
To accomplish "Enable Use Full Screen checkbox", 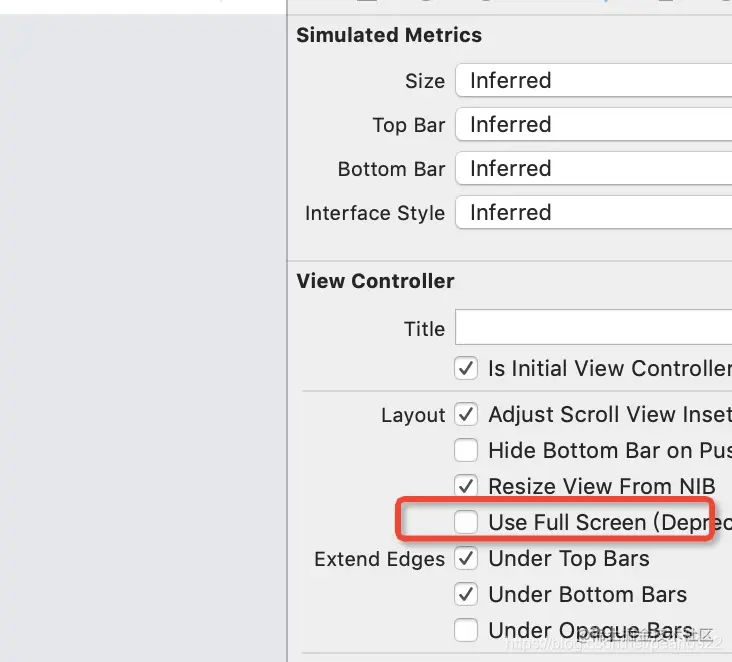I will coord(466,522).
